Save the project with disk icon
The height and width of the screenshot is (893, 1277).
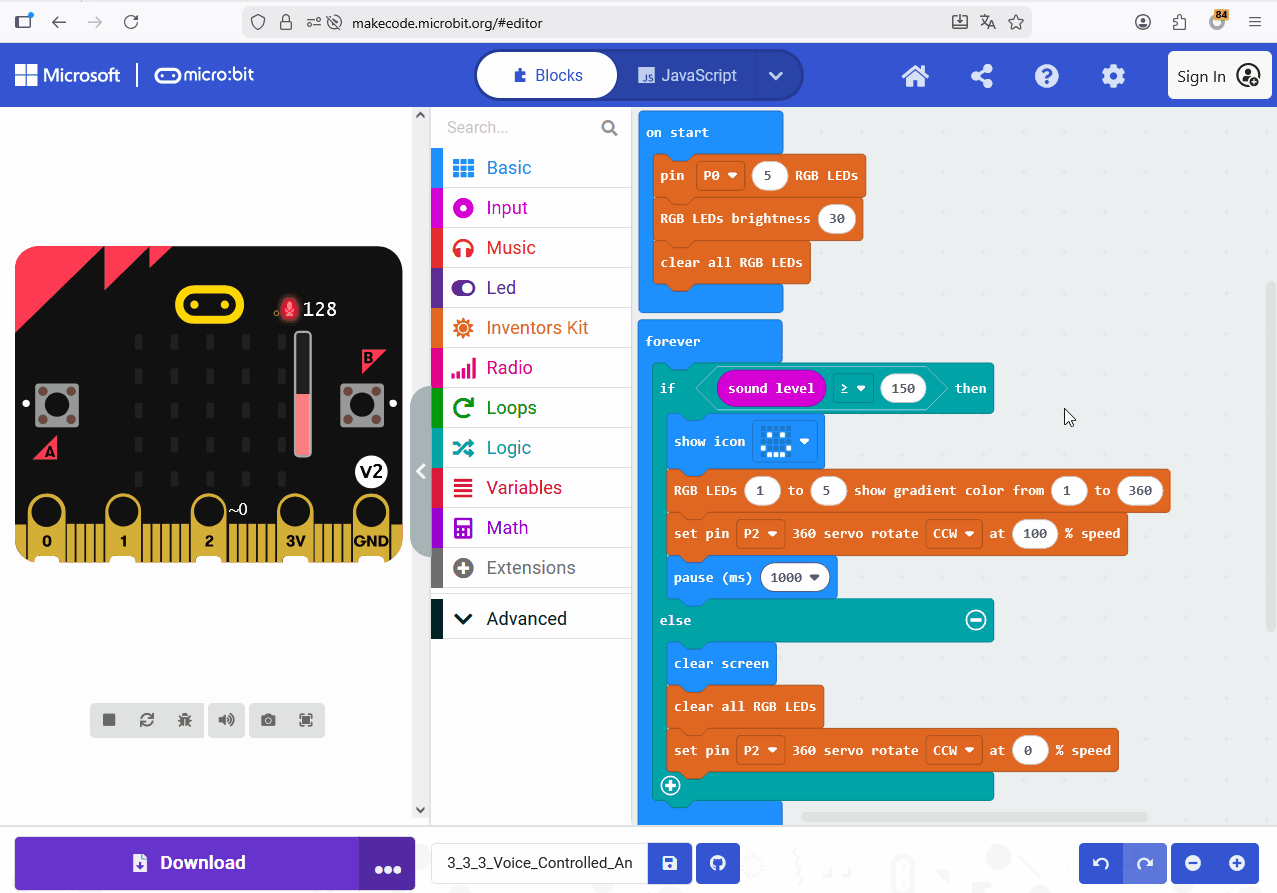pos(670,863)
